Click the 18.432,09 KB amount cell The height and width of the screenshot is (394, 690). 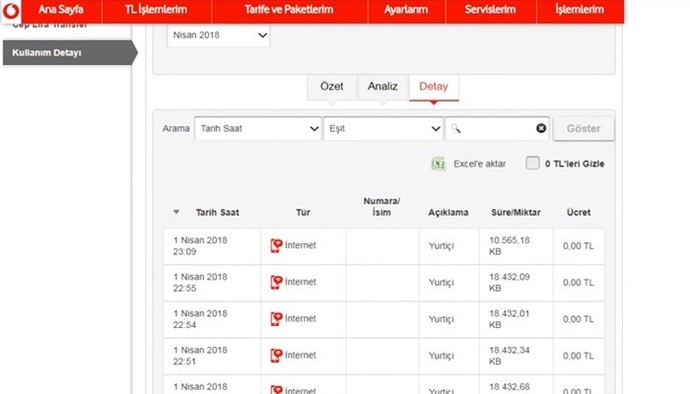coord(516,283)
